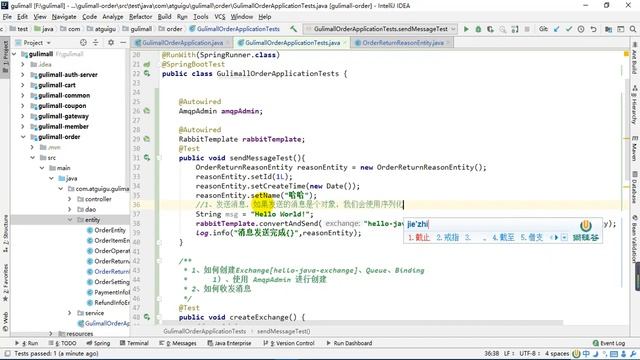Open the Structure side tool window

[x=5, y=233]
